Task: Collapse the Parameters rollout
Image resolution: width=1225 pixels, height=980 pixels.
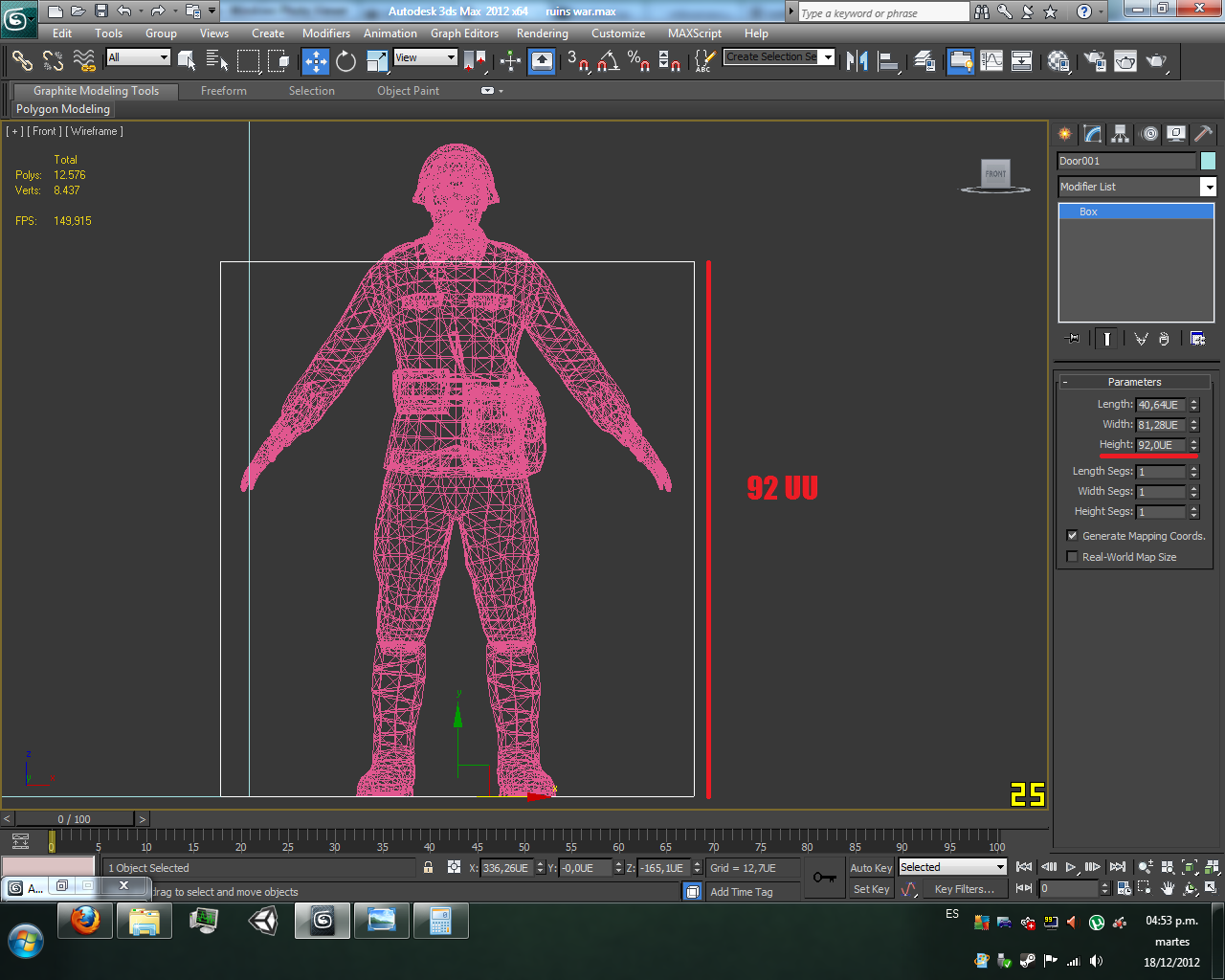Action: point(1135,382)
